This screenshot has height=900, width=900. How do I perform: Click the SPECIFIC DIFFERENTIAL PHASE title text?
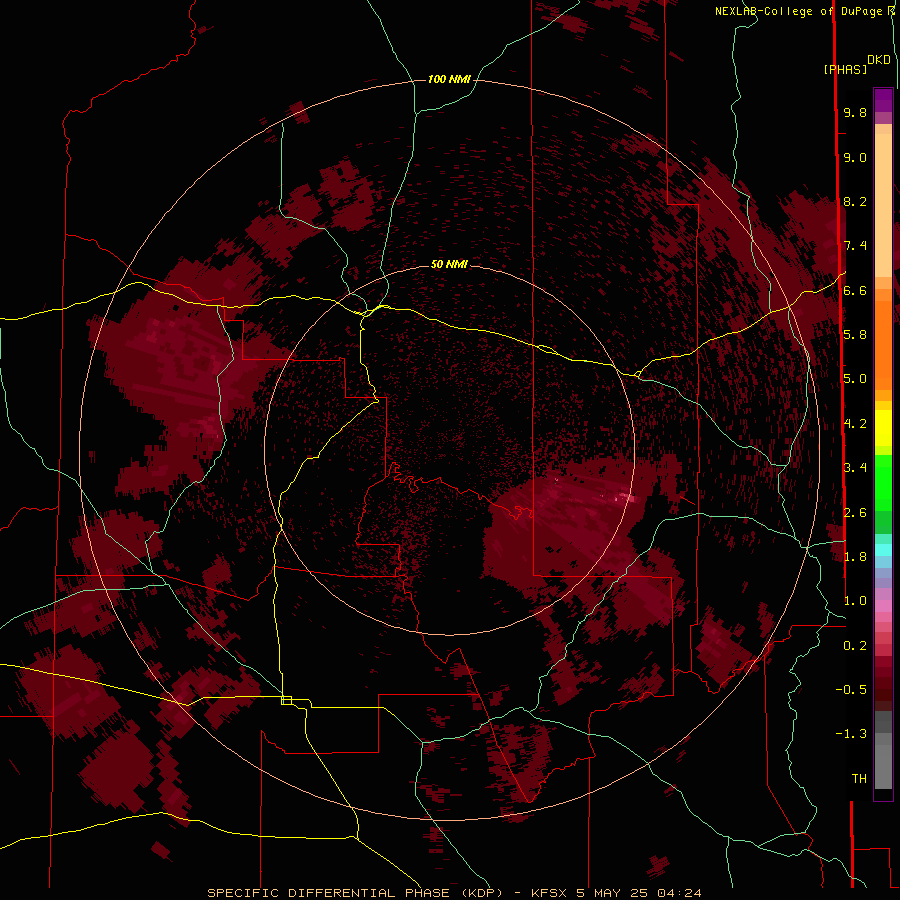pyautogui.click(x=328, y=893)
